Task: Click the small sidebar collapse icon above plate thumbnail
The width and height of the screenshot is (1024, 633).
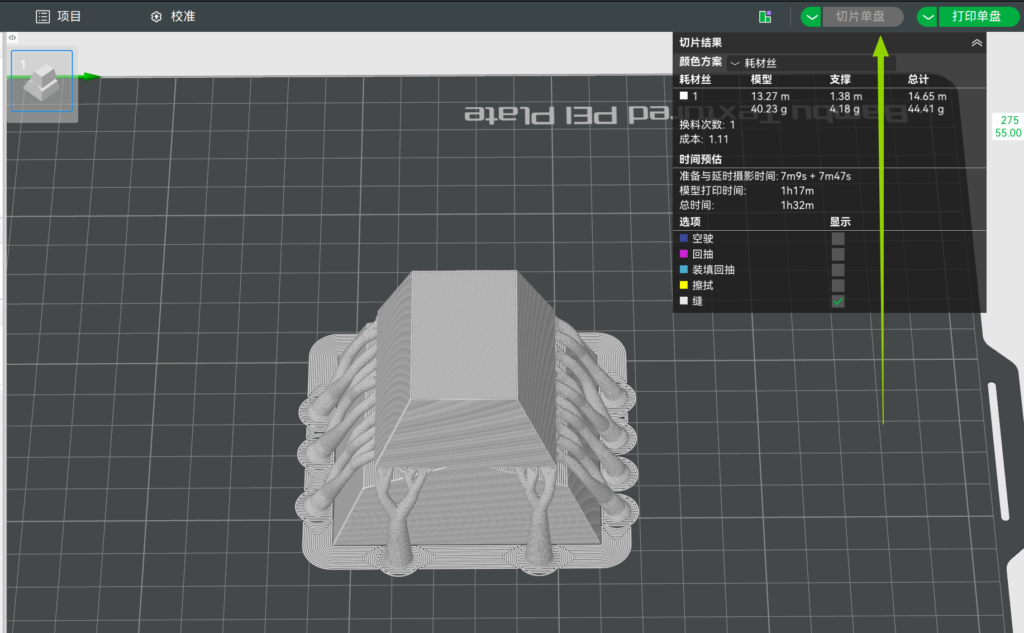Action: pos(12,37)
